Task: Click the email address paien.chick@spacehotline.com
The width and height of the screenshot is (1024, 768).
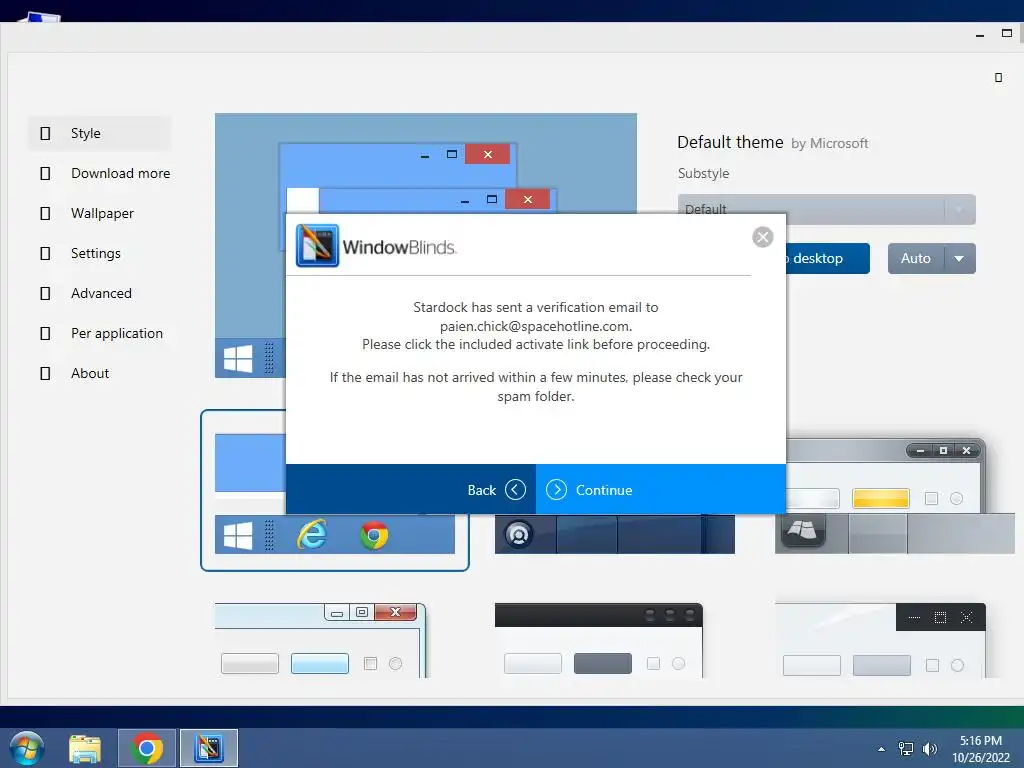Action: [x=536, y=326]
